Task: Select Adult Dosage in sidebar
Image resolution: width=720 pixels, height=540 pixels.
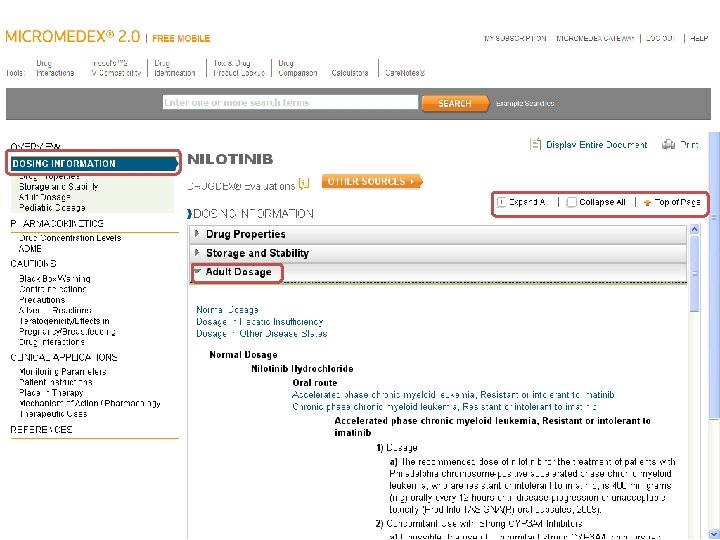Action: click(45, 197)
